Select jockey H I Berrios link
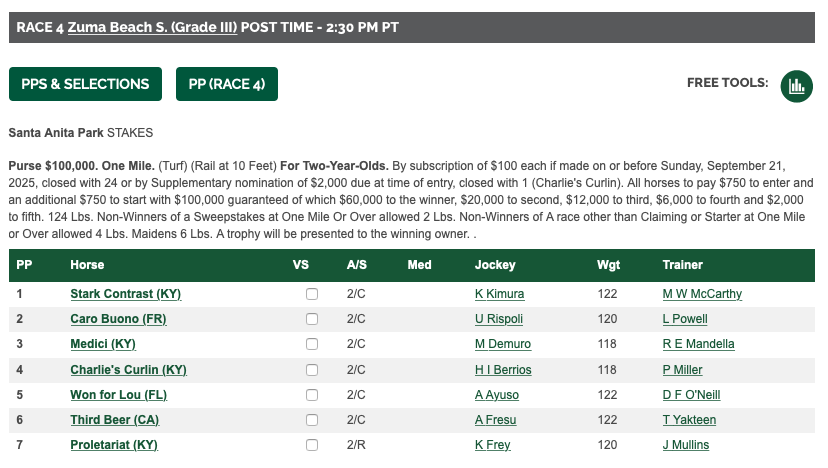The height and width of the screenshot is (468, 828). click(x=503, y=370)
